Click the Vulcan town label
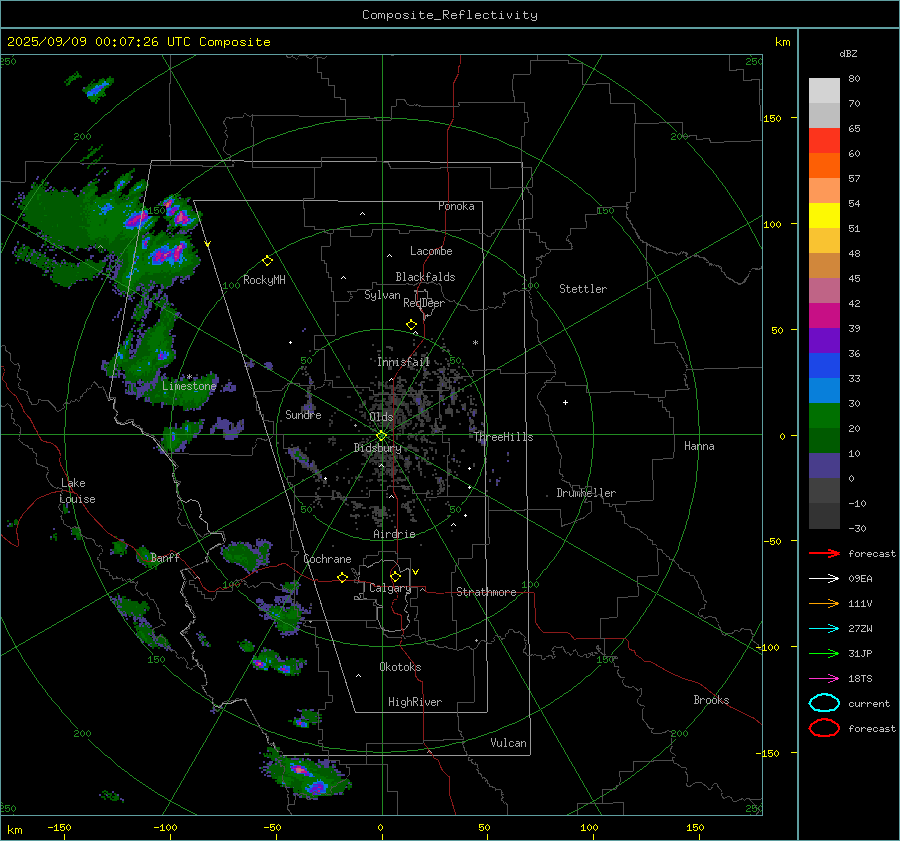The image size is (900, 841). pos(508,743)
